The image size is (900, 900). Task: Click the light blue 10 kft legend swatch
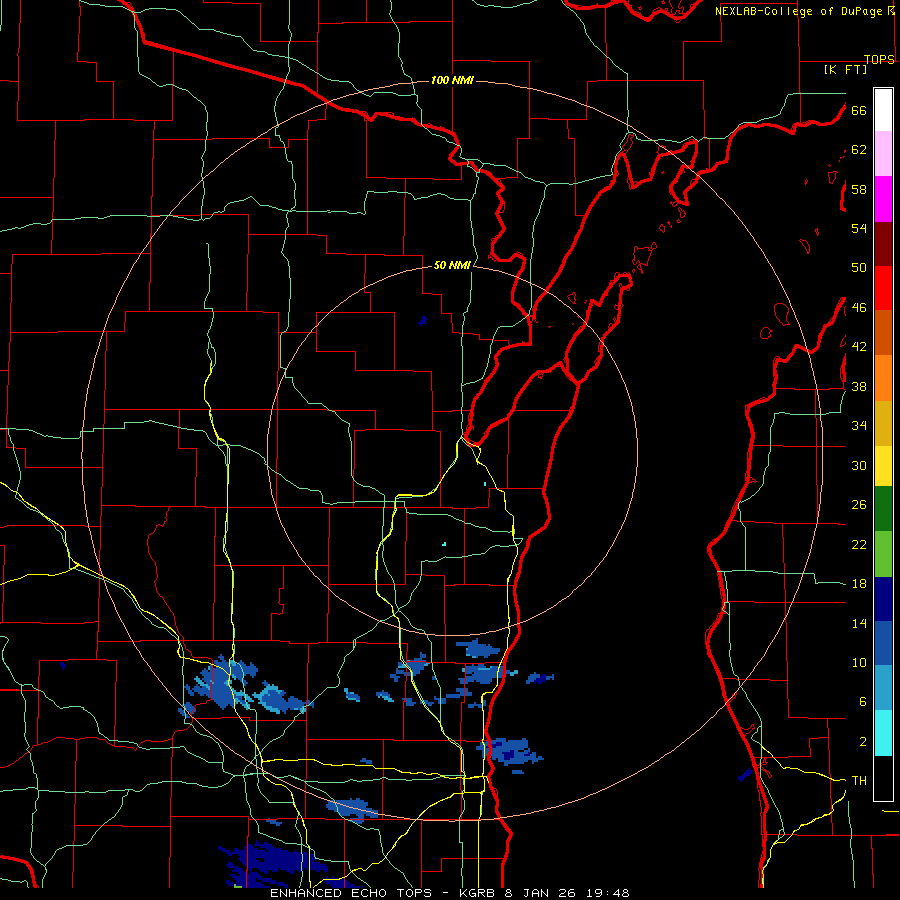pyautogui.click(x=883, y=688)
